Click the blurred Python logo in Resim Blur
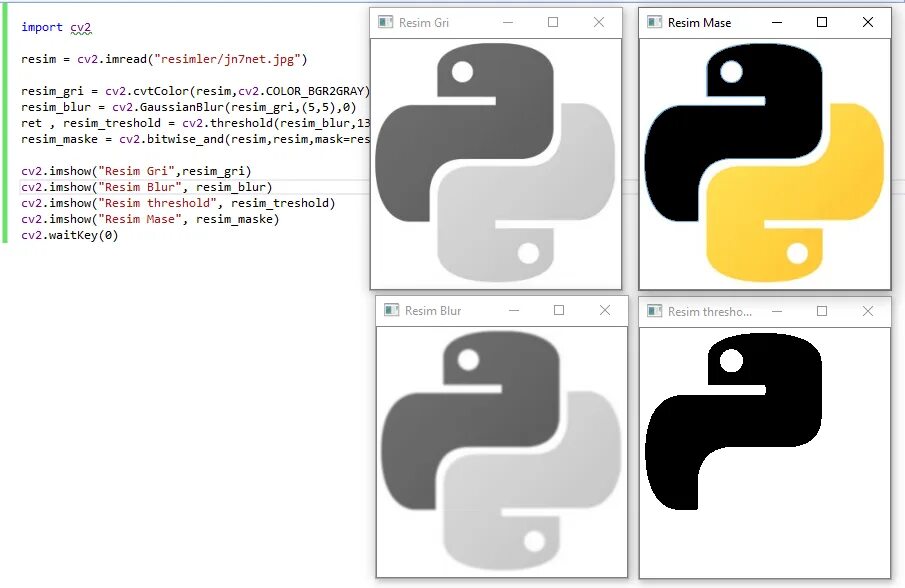The width and height of the screenshot is (905, 588). [x=501, y=451]
